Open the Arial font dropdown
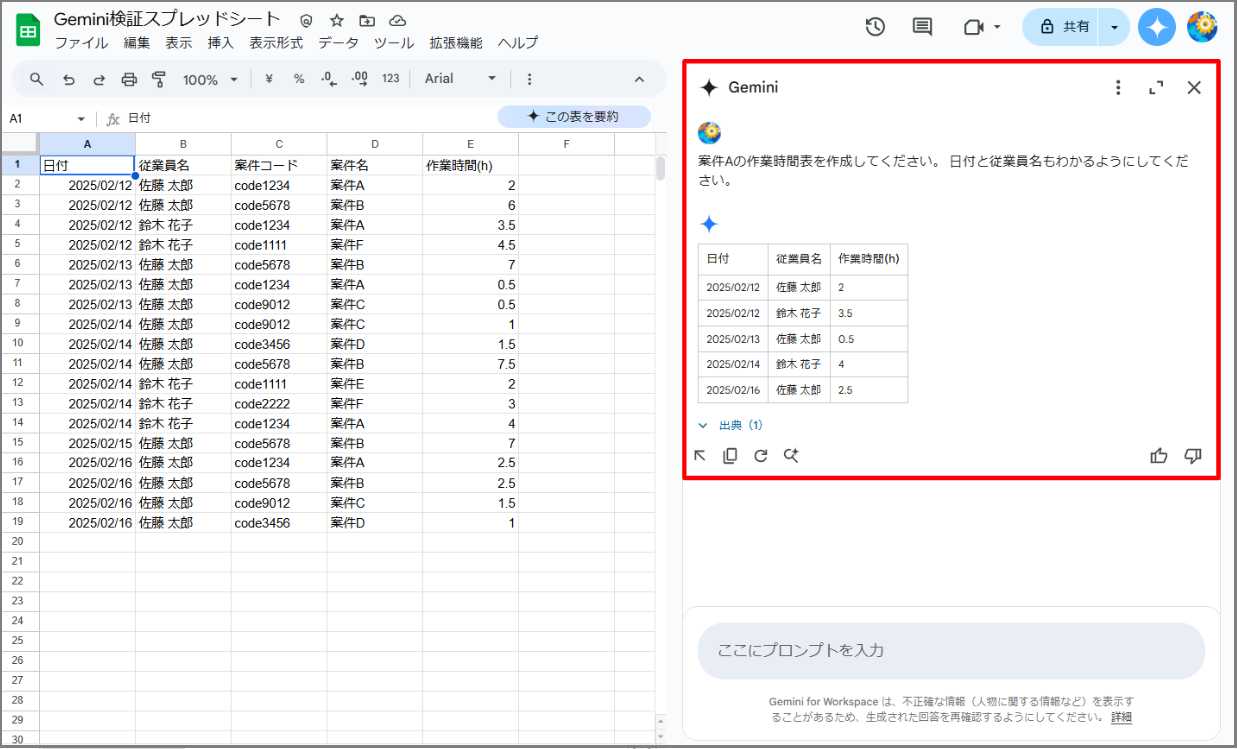Image resolution: width=1237 pixels, height=749 pixels. click(x=460, y=79)
